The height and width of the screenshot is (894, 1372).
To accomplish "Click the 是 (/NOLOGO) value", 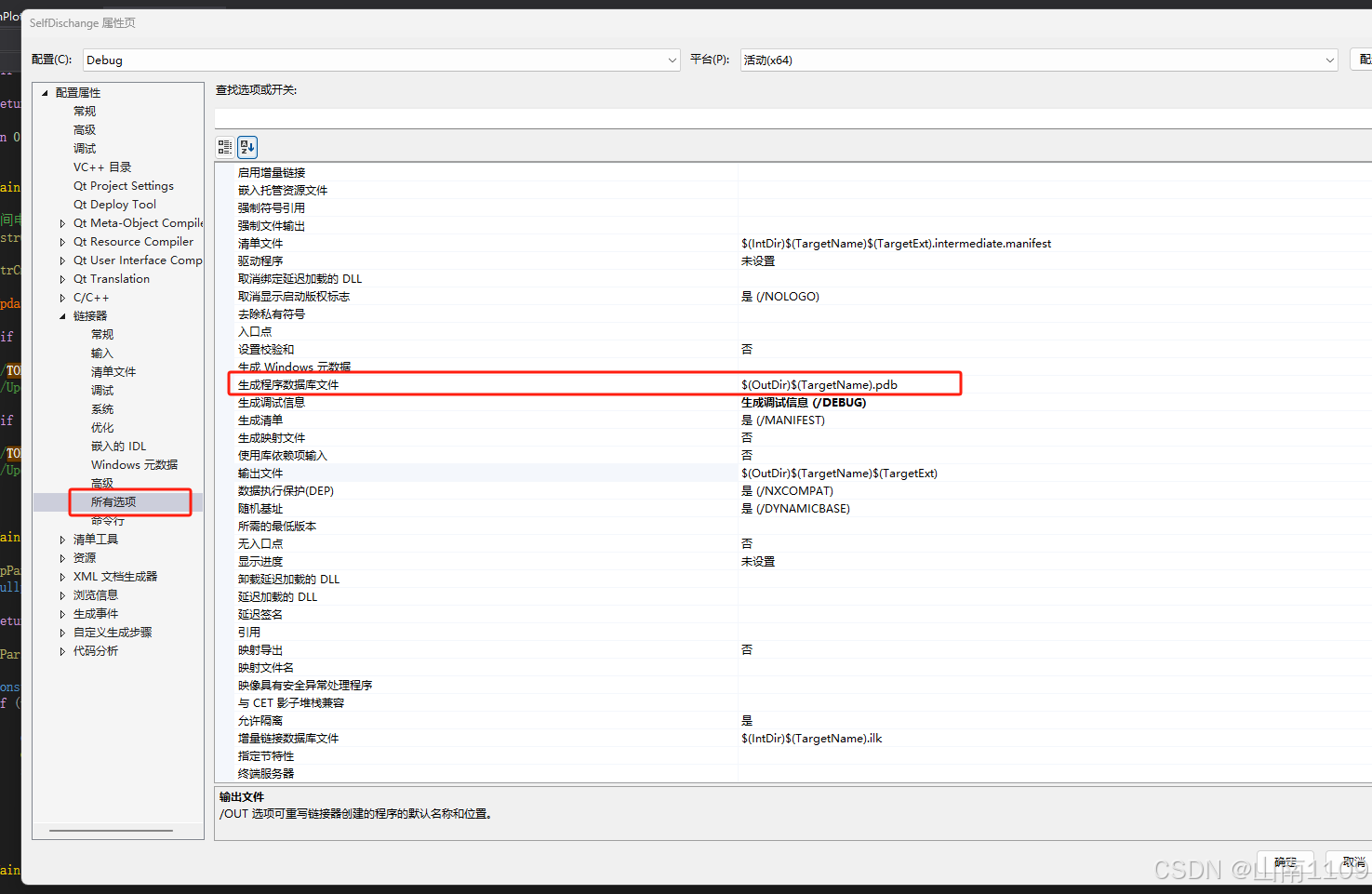I will click(779, 297).
